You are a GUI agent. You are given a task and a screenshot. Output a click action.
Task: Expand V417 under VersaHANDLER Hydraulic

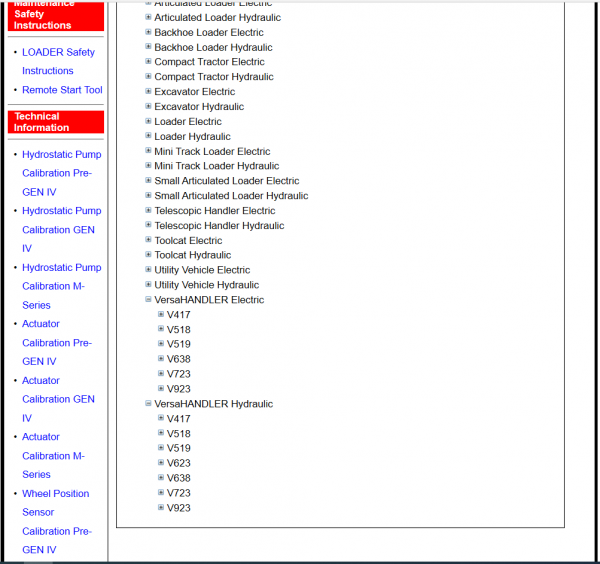pyautogui.click(x=161, y=418)
